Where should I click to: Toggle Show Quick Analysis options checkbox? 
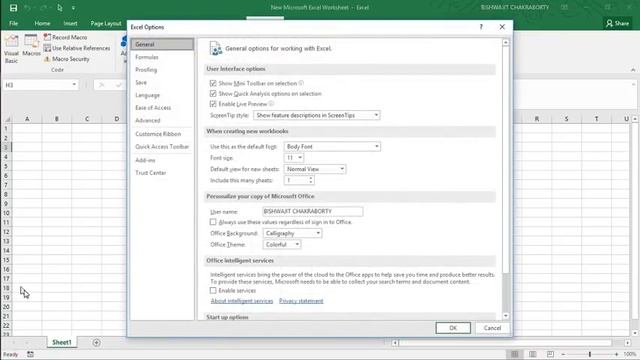tap(213, 93)
